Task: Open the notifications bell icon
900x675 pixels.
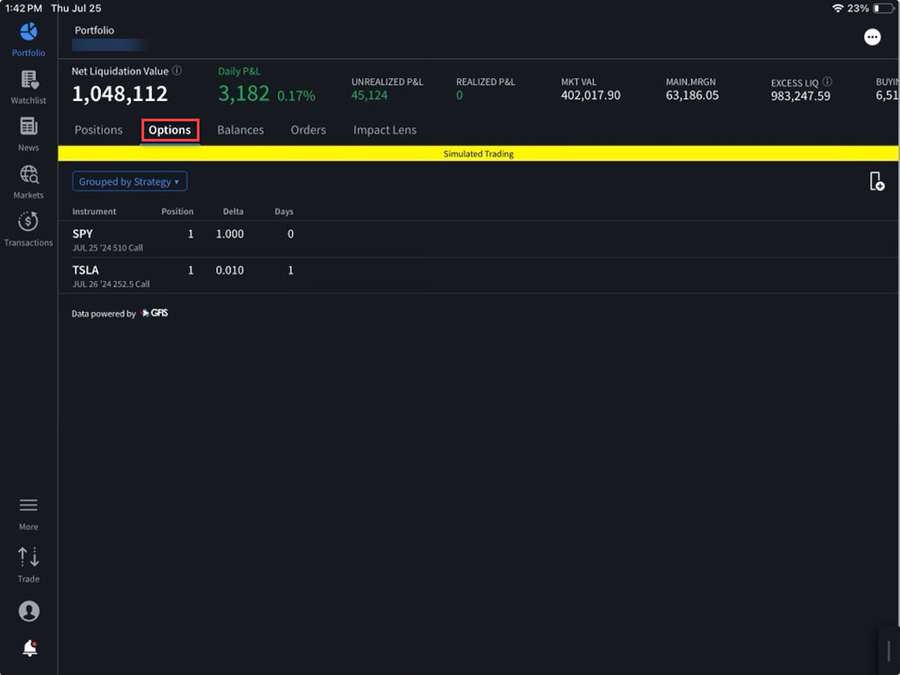Action: (x=29, y=649)
